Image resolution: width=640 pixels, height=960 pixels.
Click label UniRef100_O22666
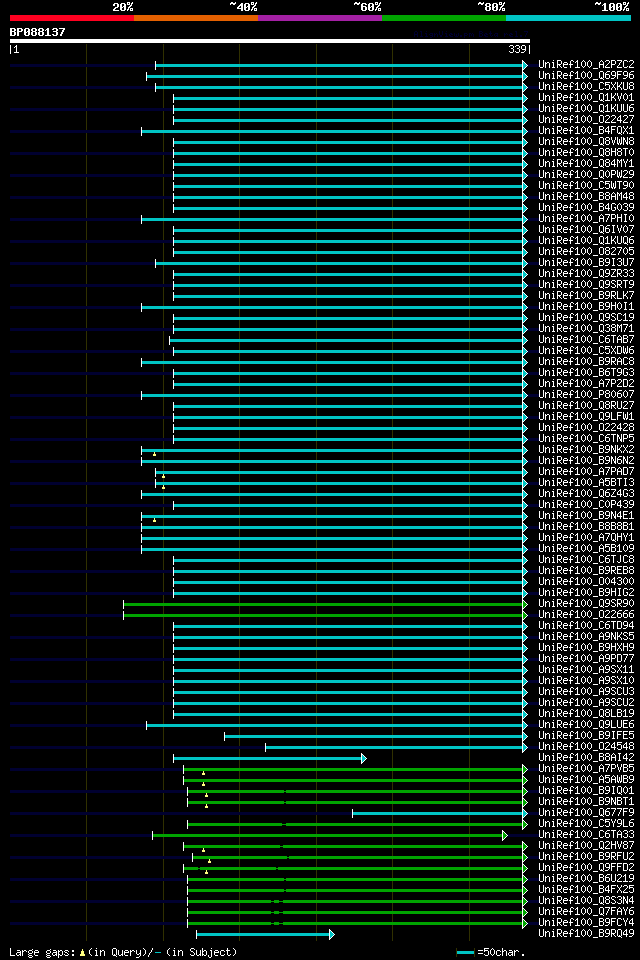[x=586, y=615]
